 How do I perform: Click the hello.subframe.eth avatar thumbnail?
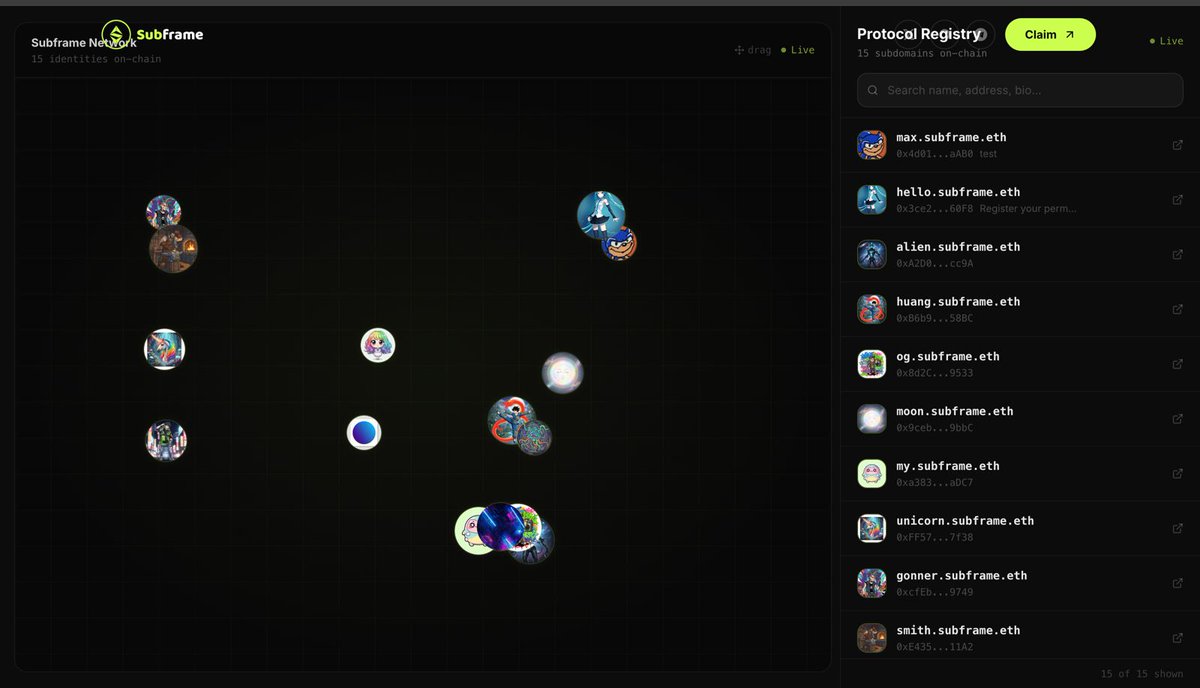coord(872,200)
